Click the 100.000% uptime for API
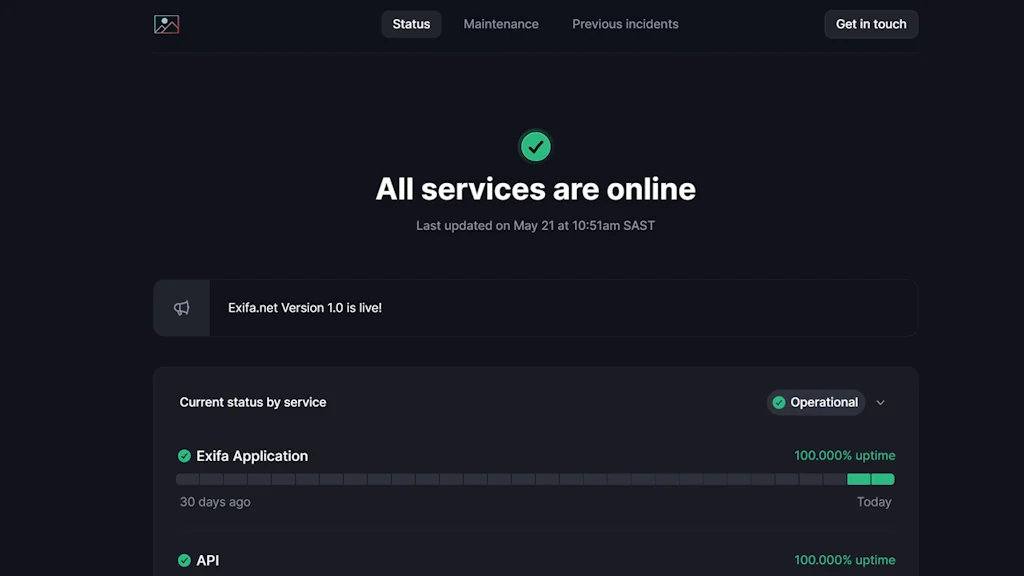The width and height of the screenshot is (1024, 576). coord(844,560)
